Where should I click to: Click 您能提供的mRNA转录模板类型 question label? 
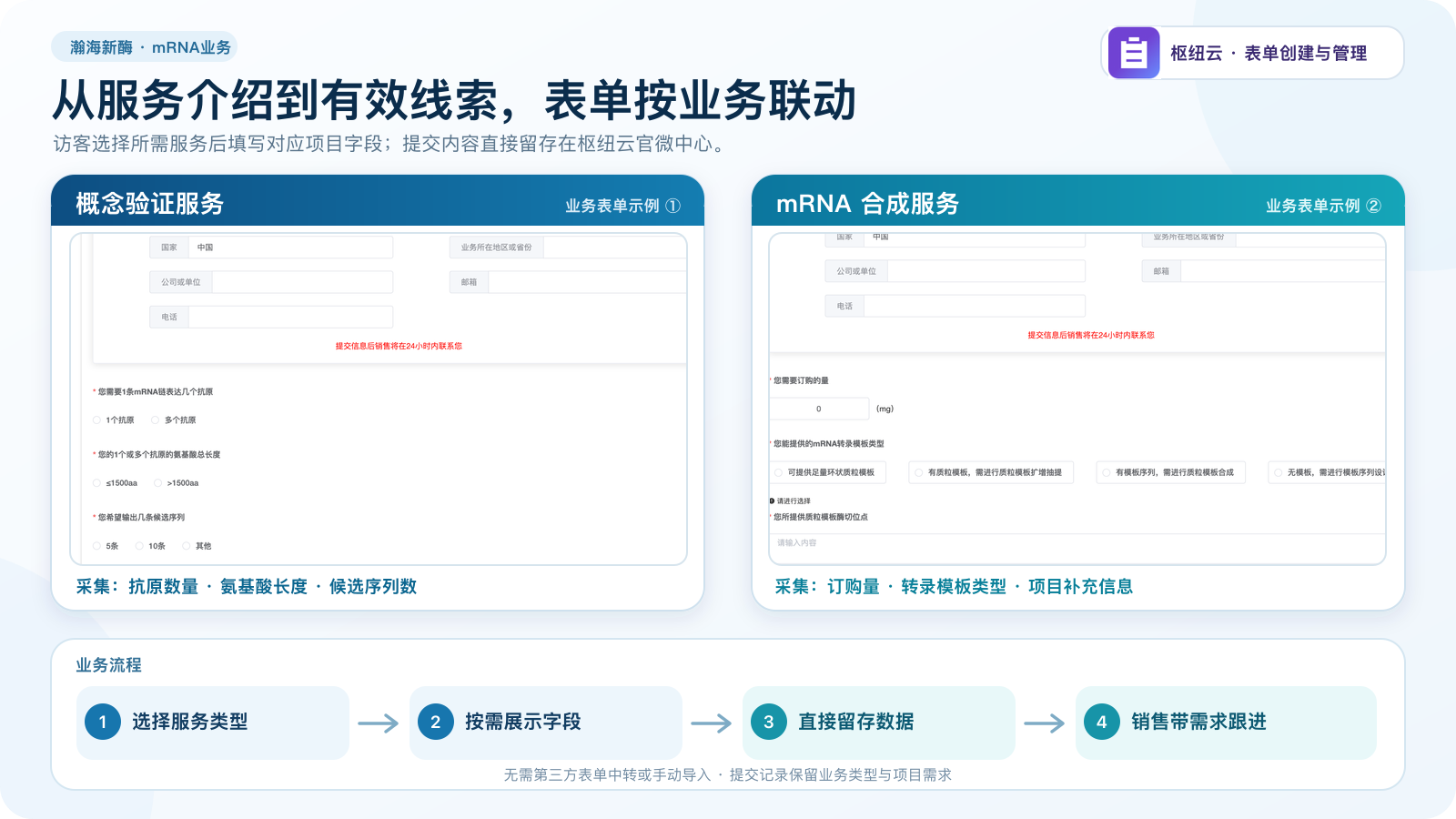click(829, 444)
